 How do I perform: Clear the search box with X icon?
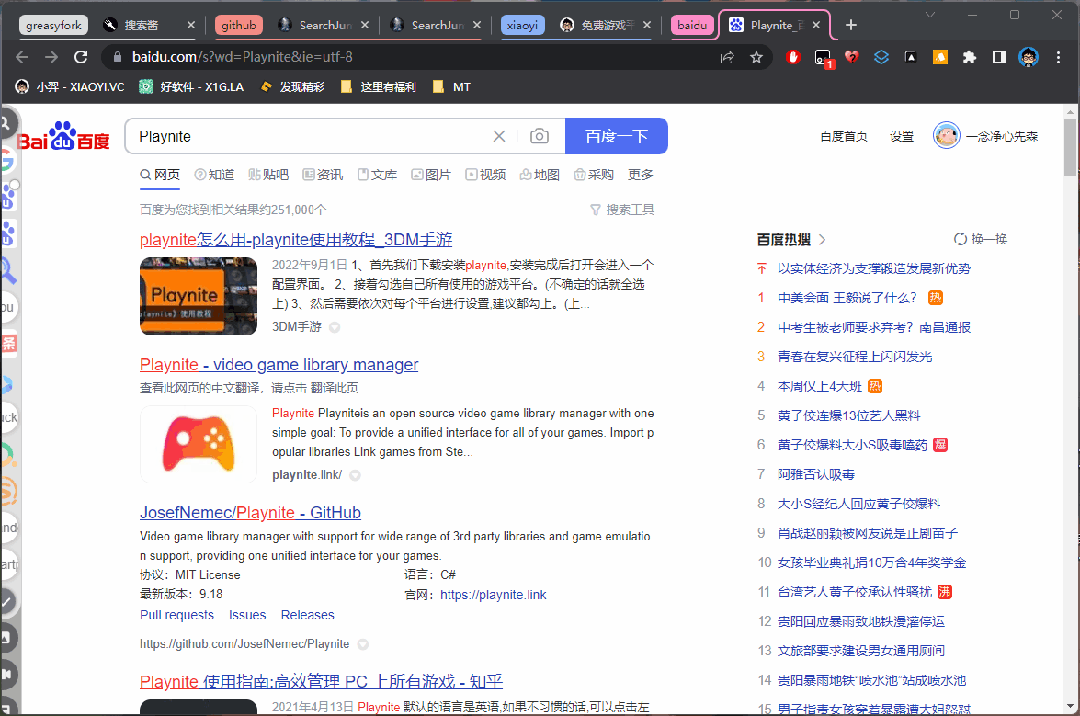coord(500,136)
